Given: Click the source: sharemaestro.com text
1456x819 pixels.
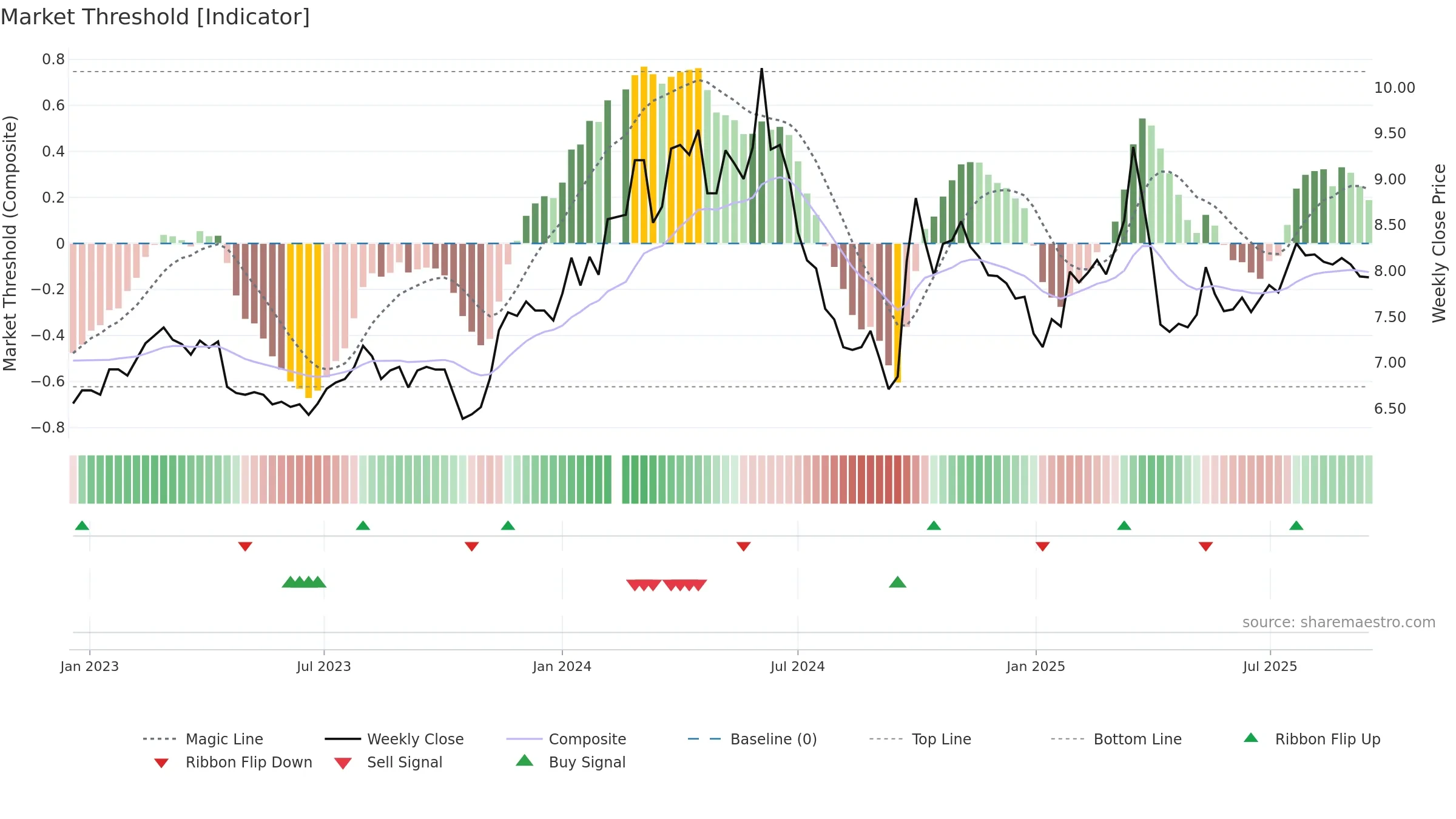Looking at the screenshot, I should tap(1339, 622).
